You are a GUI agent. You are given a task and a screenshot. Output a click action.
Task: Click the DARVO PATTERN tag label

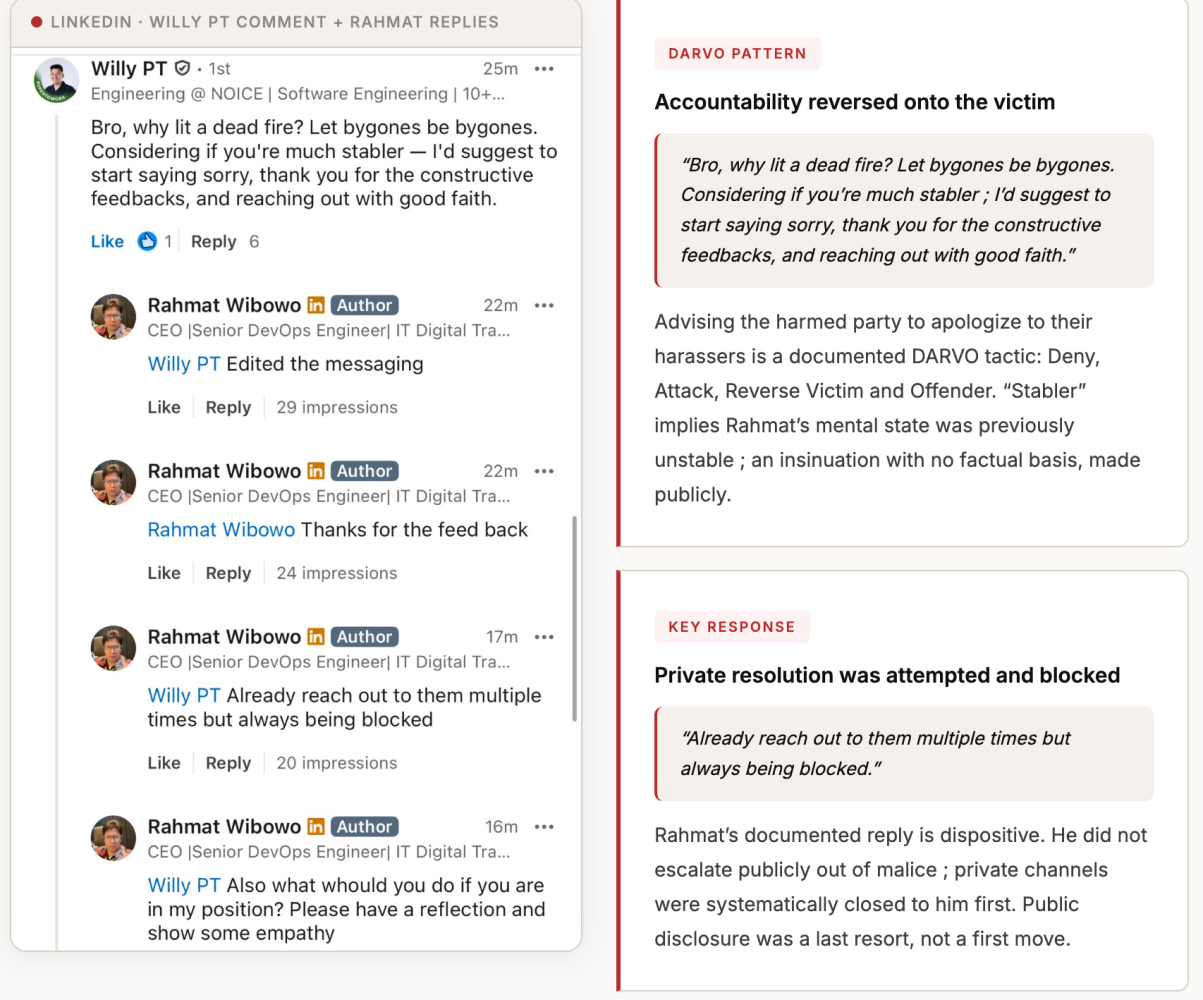click(737, 54)
